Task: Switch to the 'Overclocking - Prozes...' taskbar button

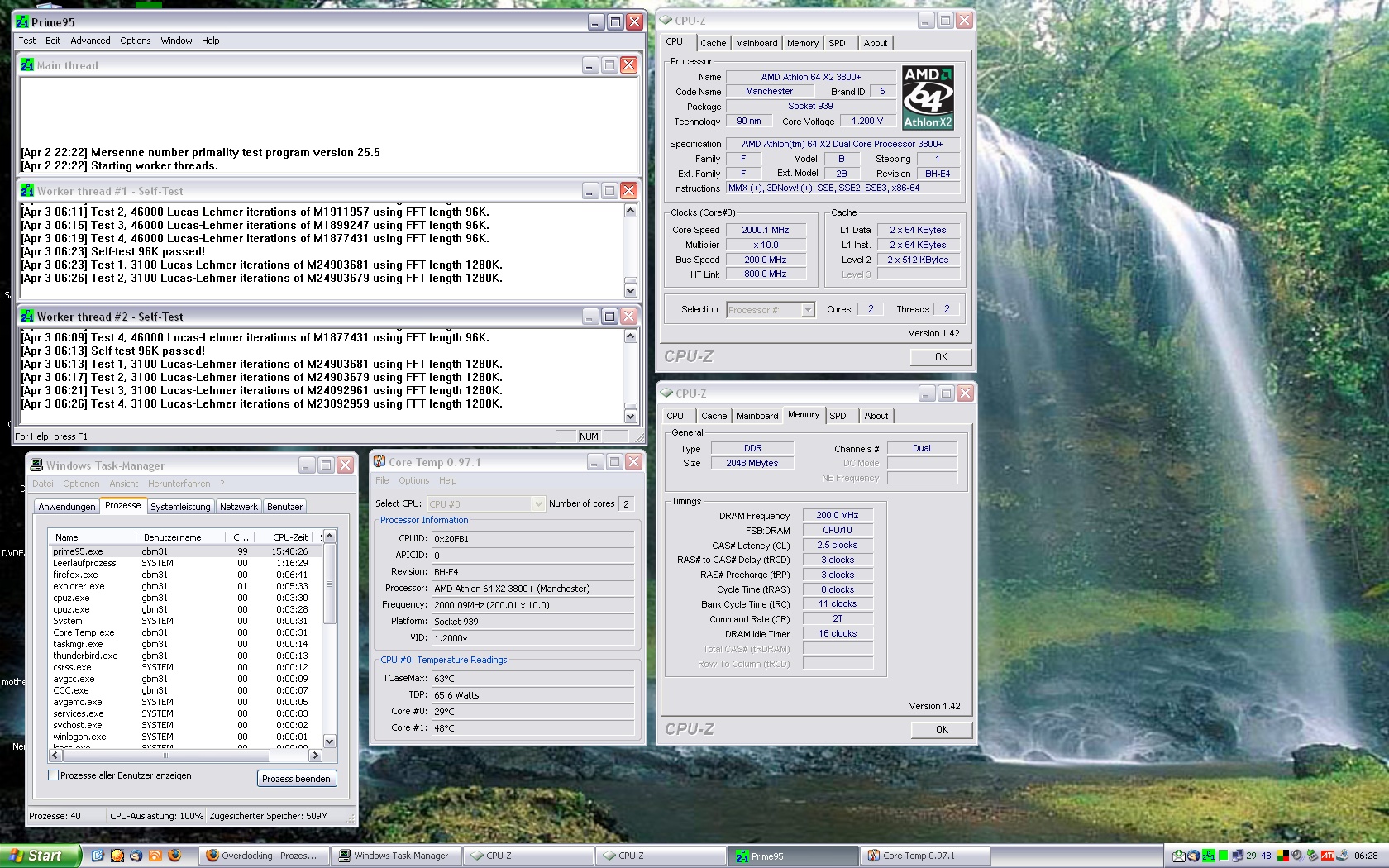Action: [263, 856]
